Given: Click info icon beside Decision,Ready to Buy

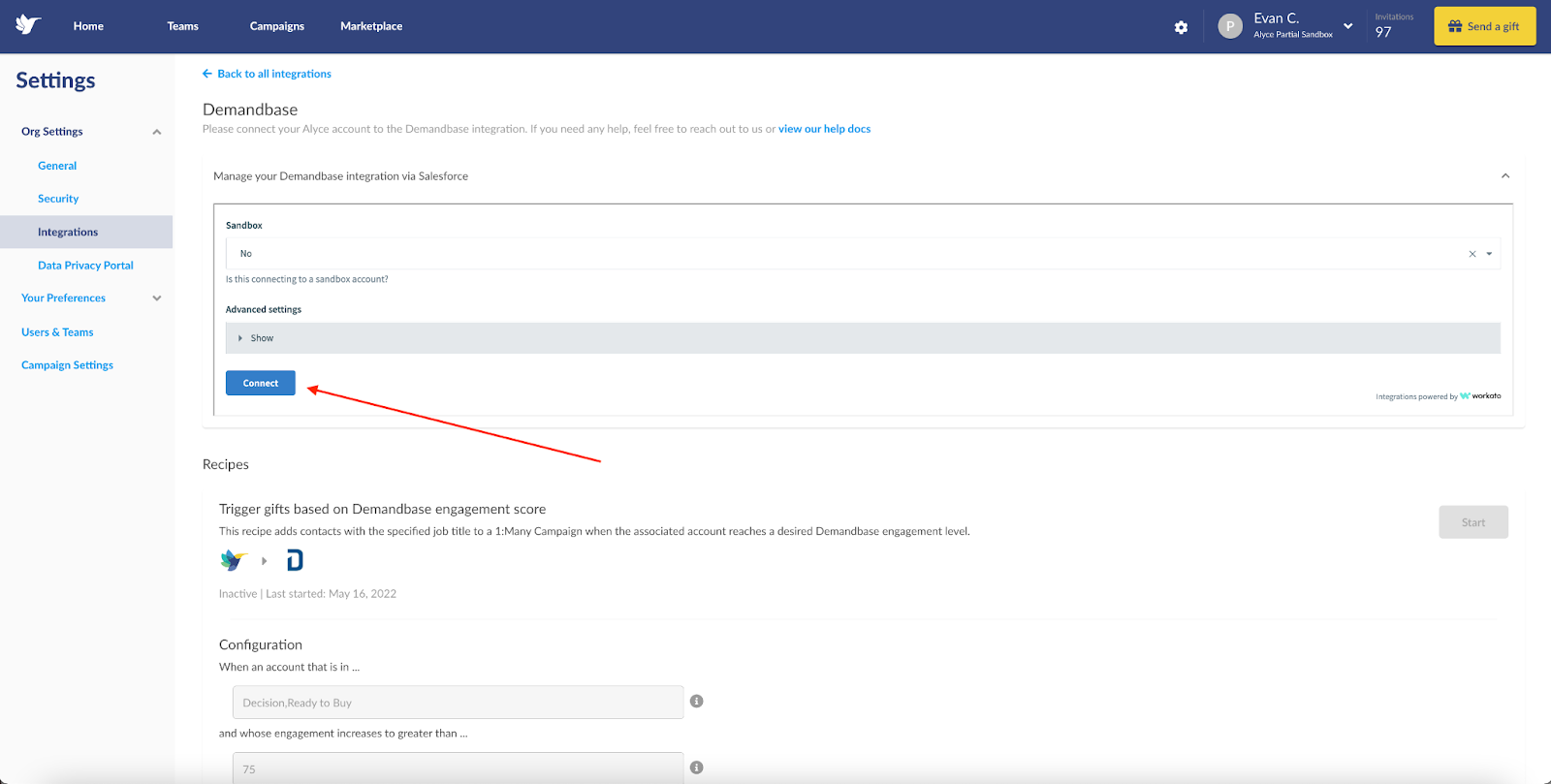Looking at the screenshot, I should [x=696, y=702].
